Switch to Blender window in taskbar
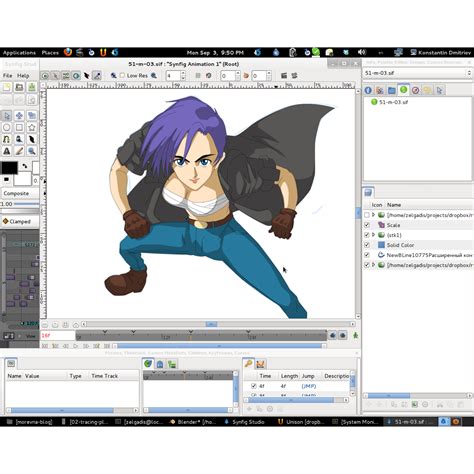This screenshot has width=474, height=474. pos(193,422)
